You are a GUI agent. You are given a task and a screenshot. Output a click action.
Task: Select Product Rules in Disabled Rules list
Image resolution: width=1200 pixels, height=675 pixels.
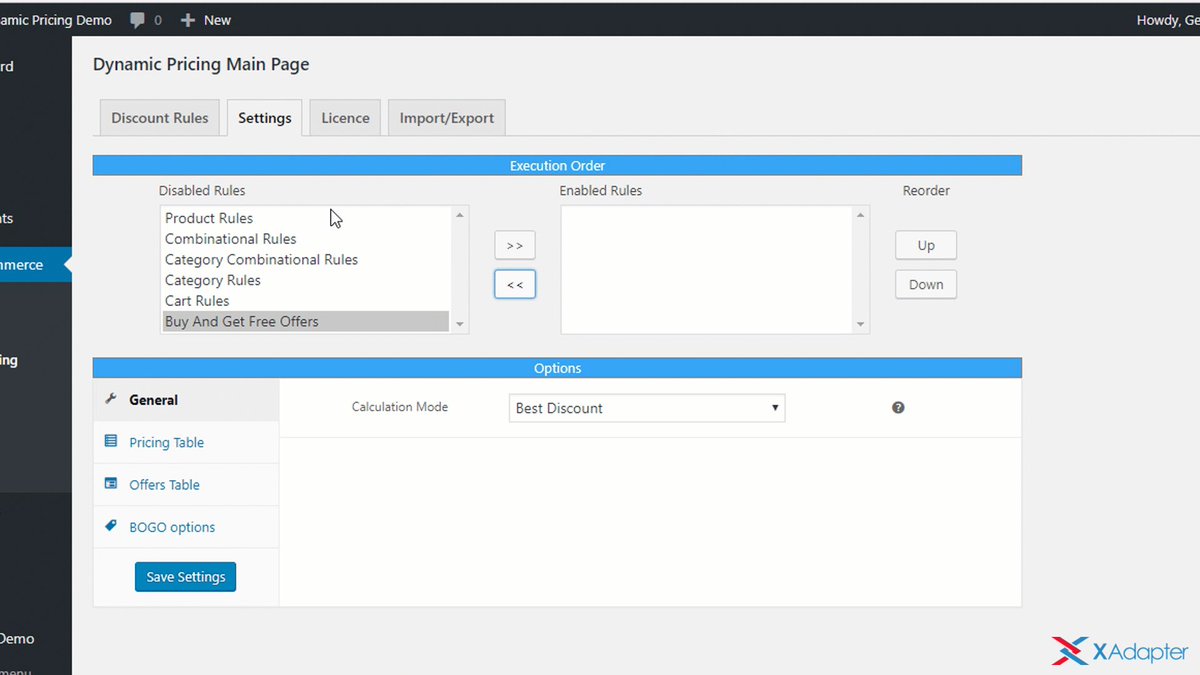coord(306,218)
